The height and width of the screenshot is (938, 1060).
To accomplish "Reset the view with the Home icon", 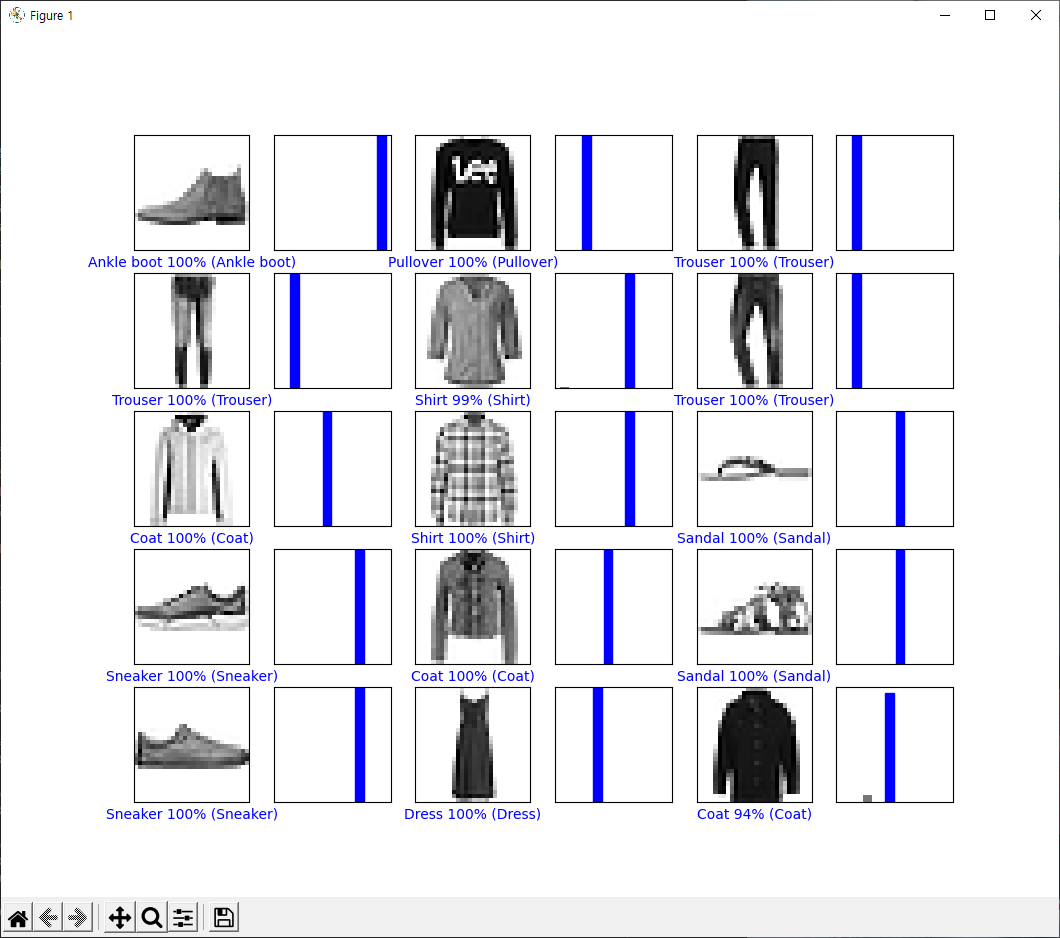I will point(18,918).
